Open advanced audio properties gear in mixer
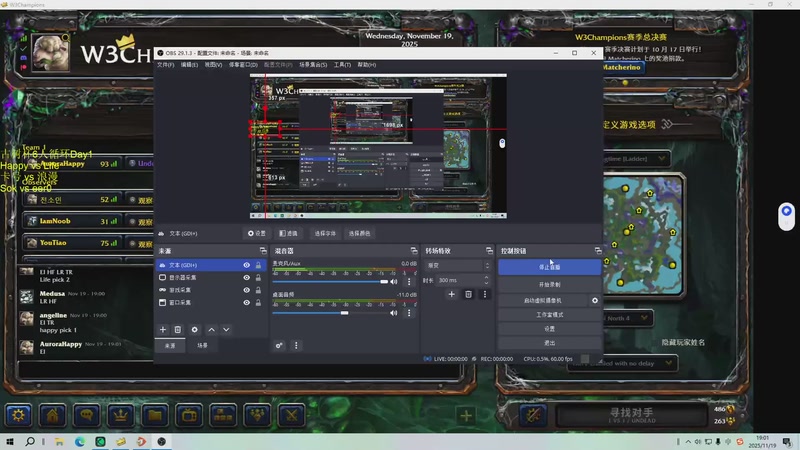The height and width of the screenshot is (450, 800). pyautogui.click(x=279, y=345)
